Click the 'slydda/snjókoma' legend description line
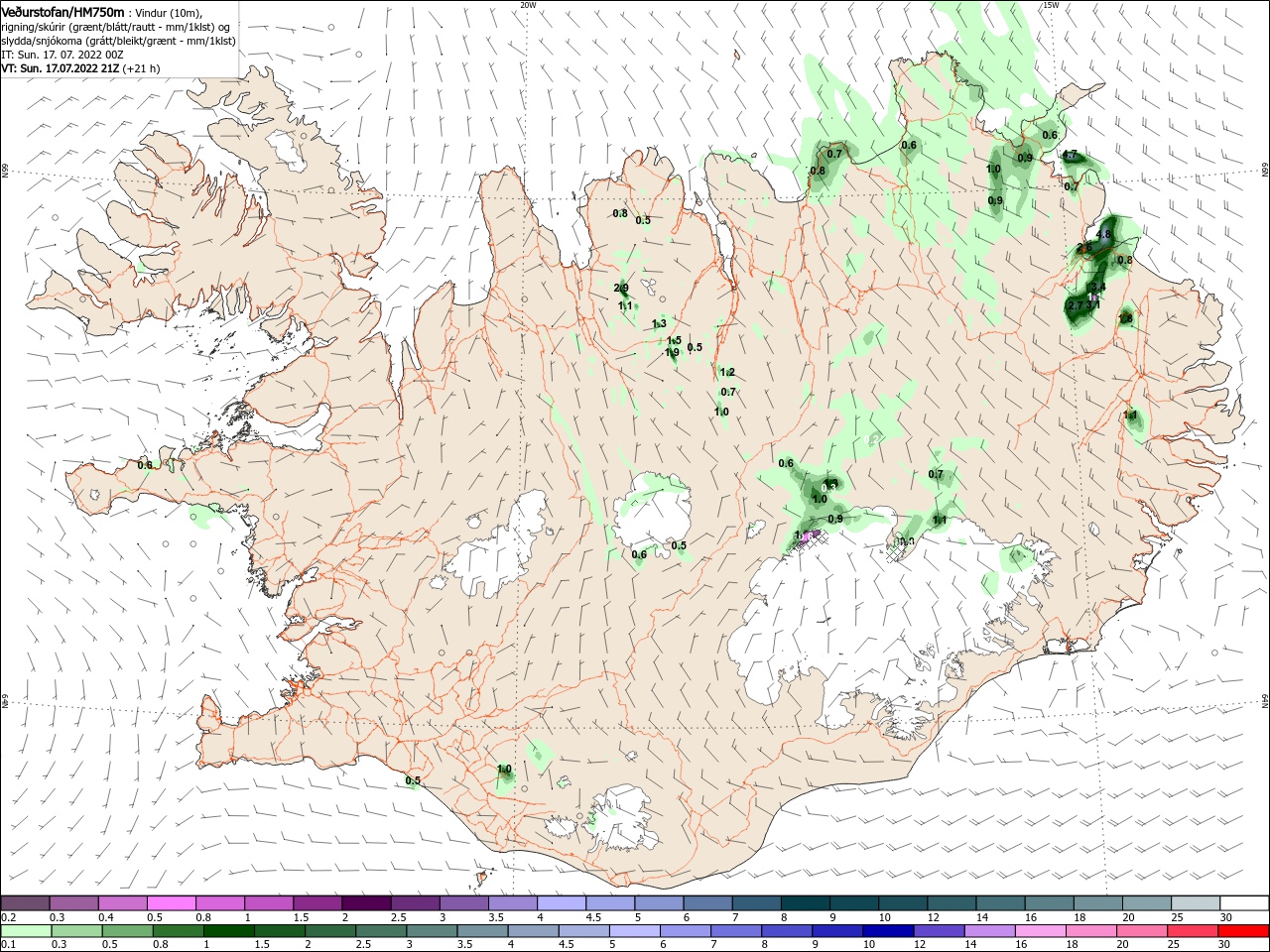 118,41
